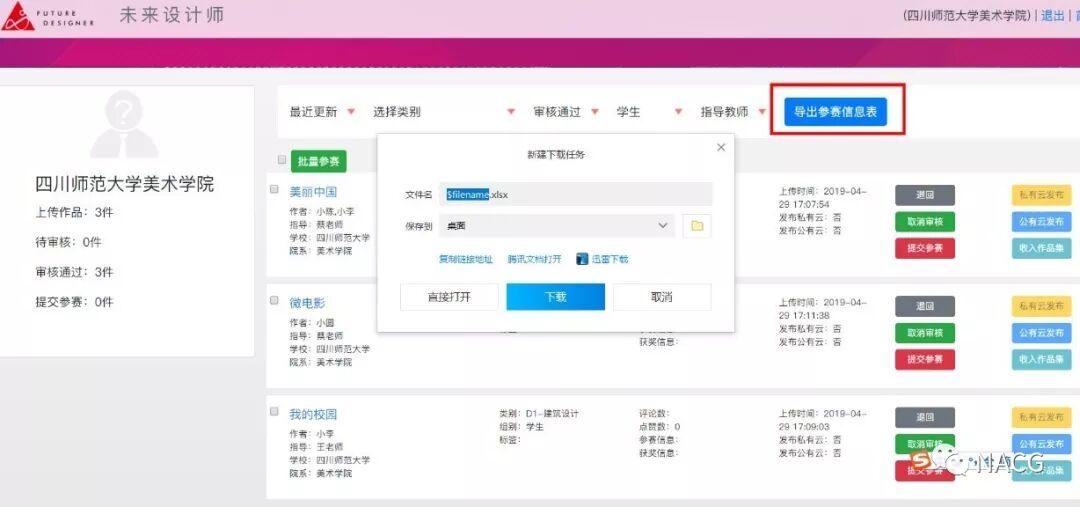Open the folder browse icon in dialog
The width and height of the screenshot is (1080, 507).
click(696, 225)
